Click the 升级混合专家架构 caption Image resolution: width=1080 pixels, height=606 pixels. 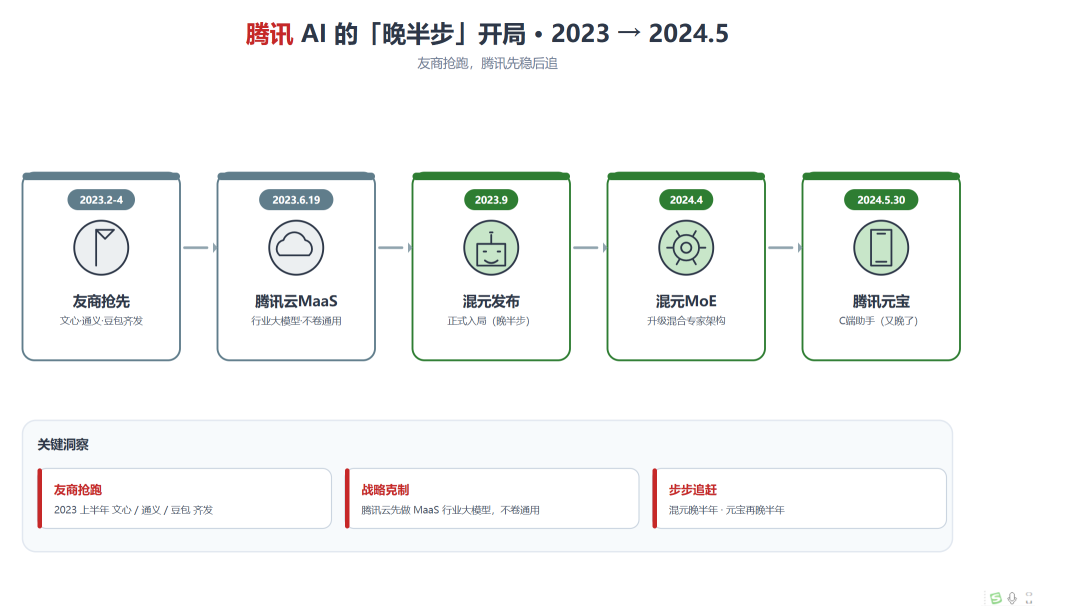coord(686,321)
